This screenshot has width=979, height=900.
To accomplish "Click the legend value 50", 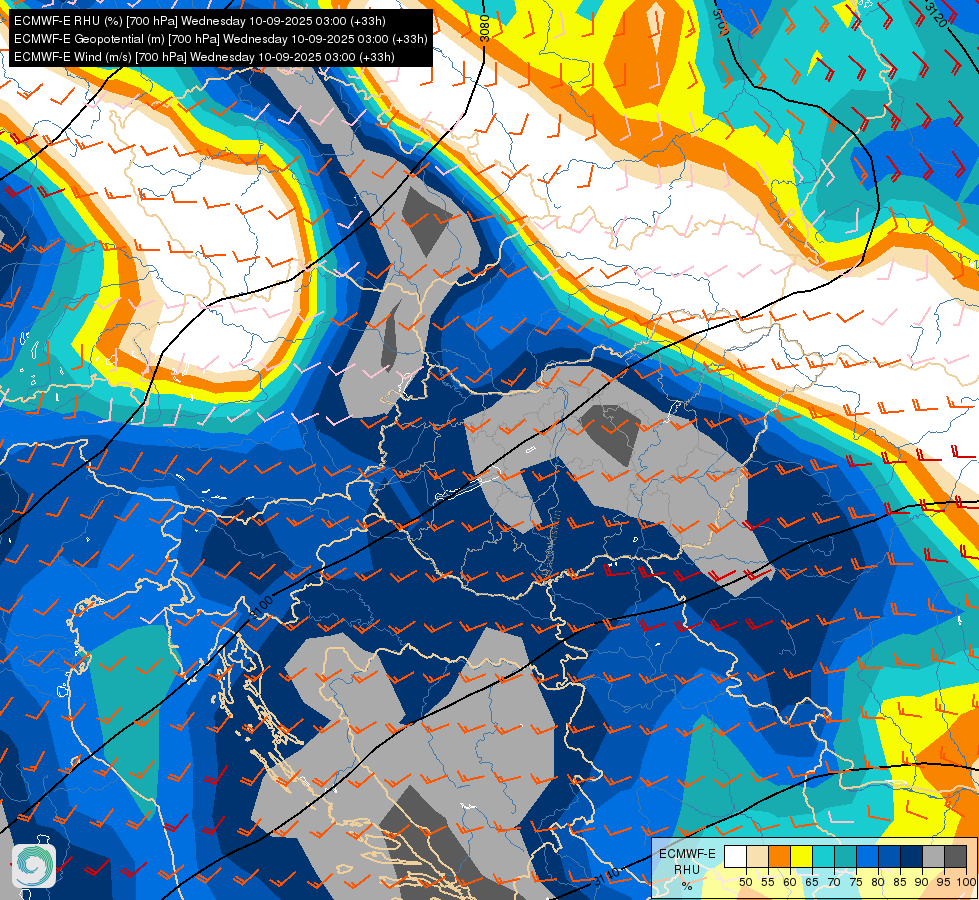I will click(745, 882).
